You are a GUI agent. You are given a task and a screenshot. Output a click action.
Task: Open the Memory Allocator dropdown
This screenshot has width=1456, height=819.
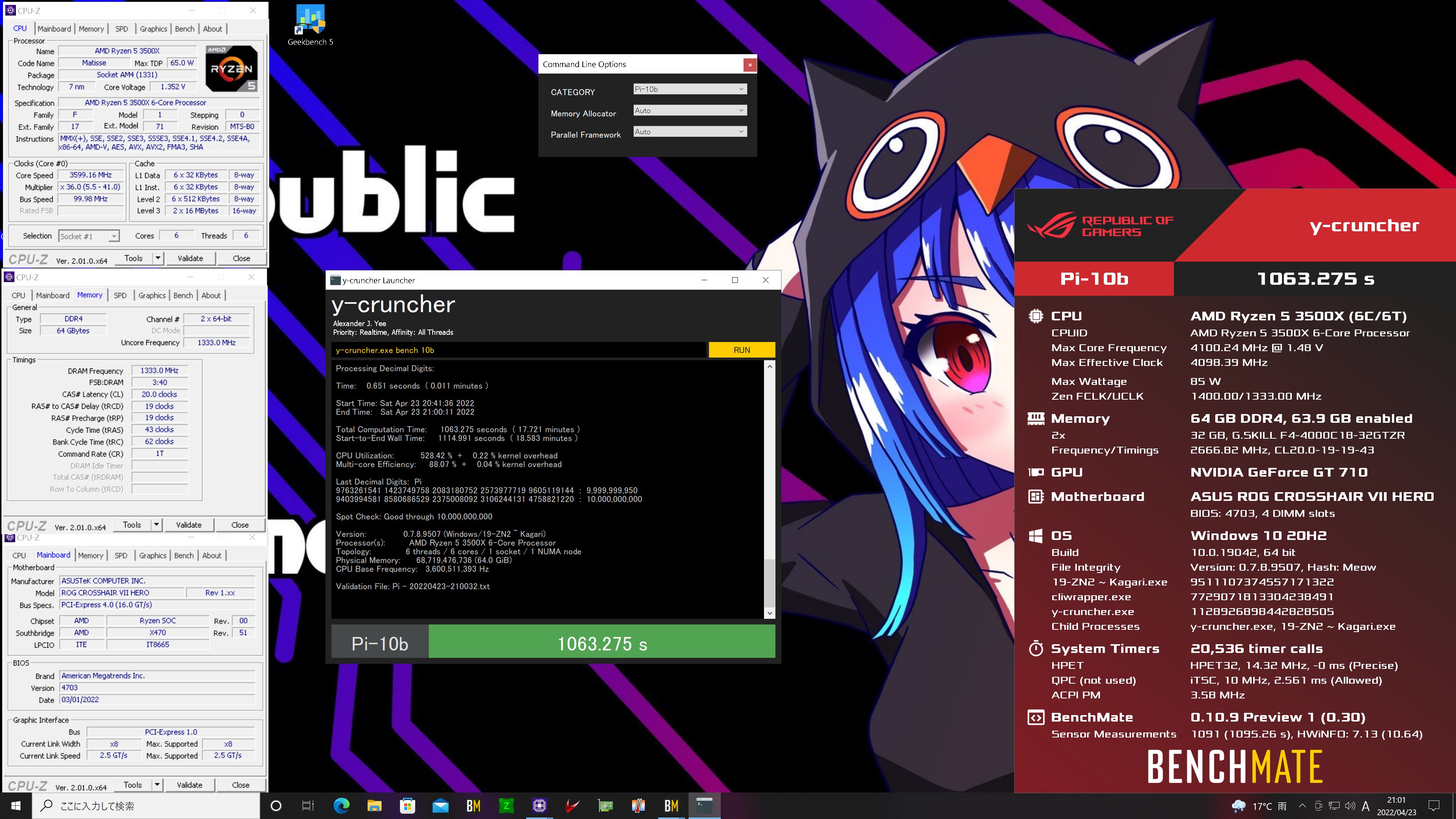coord(690,110)
